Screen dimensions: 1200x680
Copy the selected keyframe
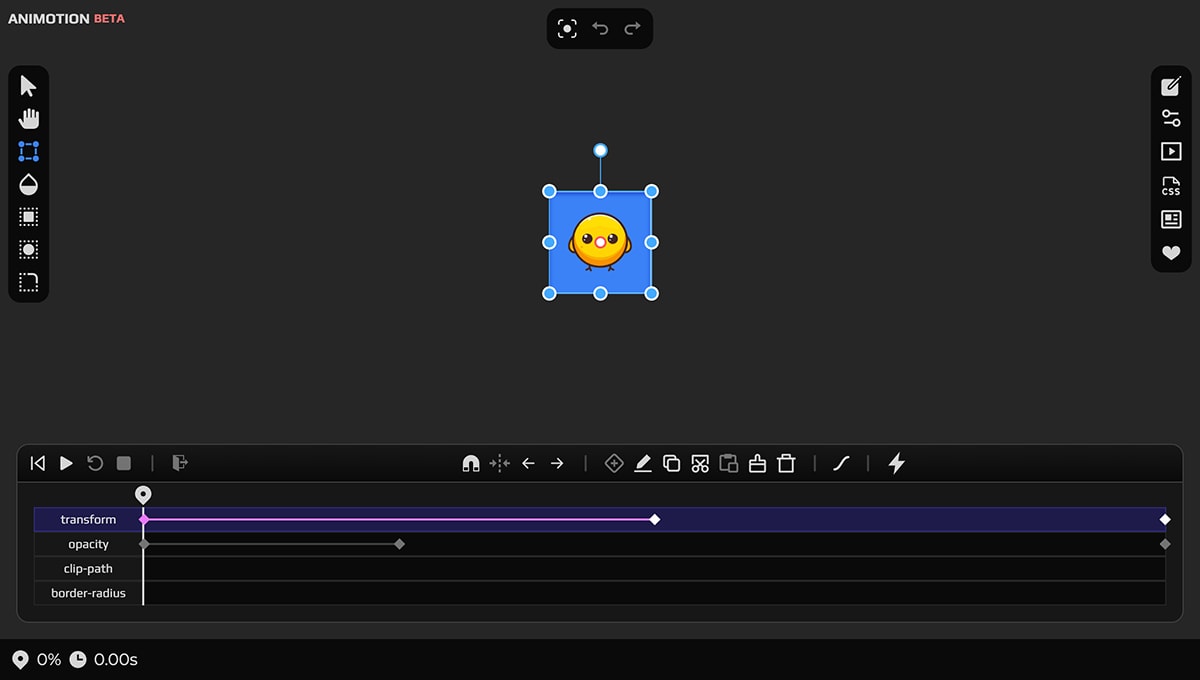672,463
